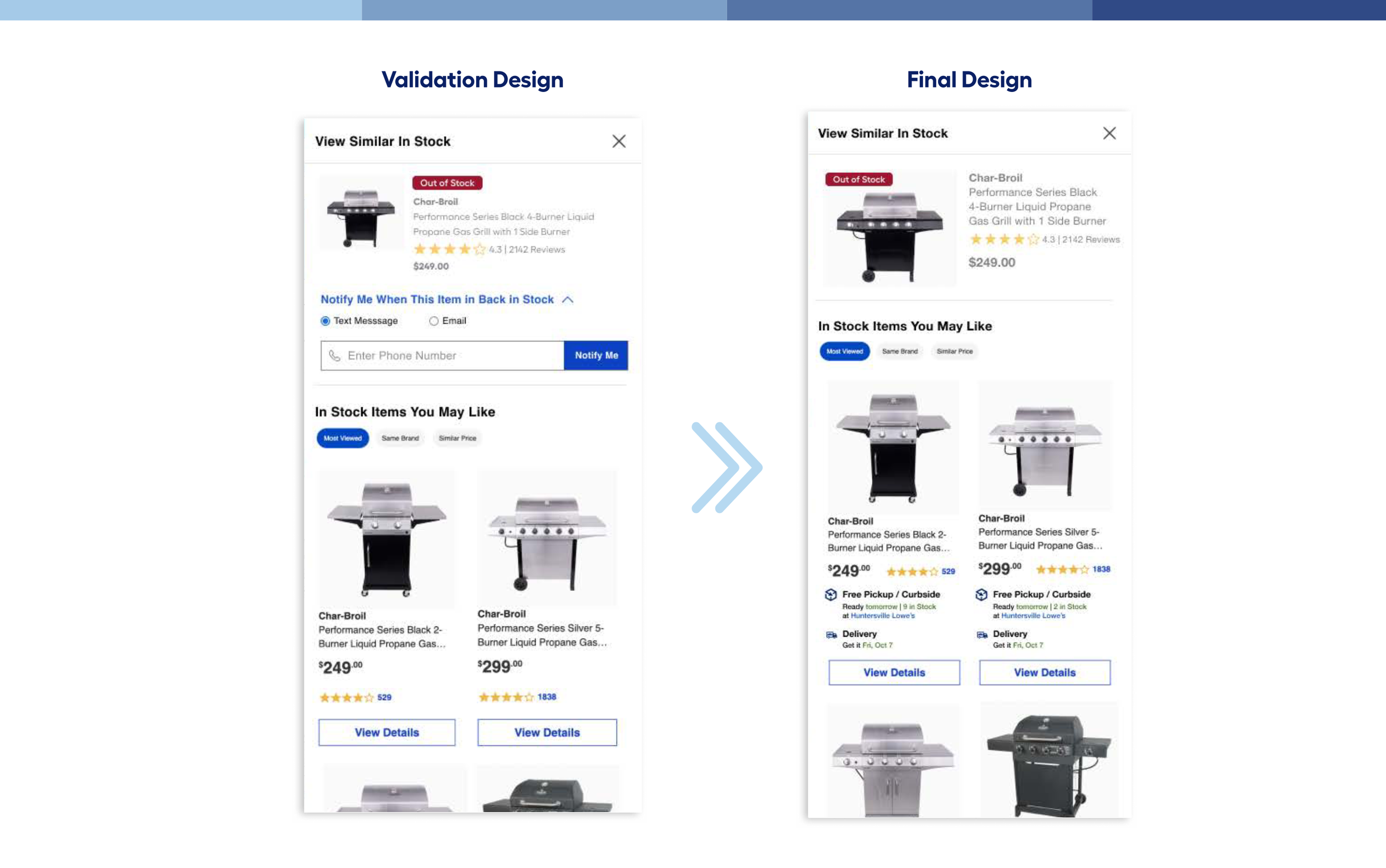Click delivery truck icon under $299 grill
The image size is (1386, 868).
click(x=982, y=634)
